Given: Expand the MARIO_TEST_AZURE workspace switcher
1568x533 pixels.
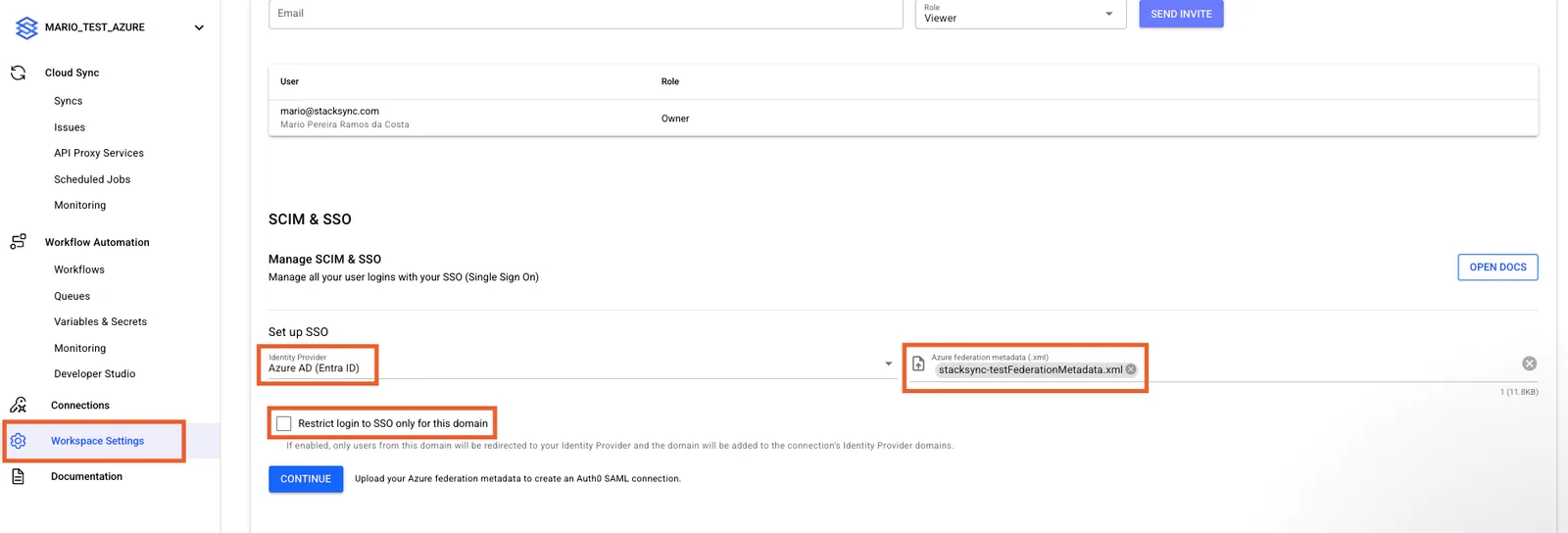Looking at the screenshot, I should (x=199, y=27).
